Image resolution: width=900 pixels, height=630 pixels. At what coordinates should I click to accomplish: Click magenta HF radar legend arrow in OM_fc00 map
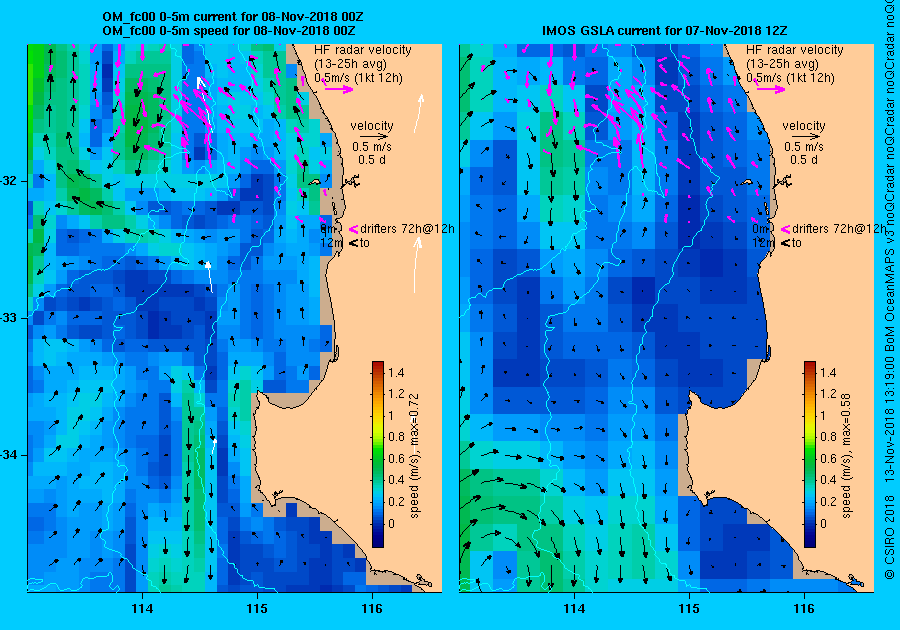click(339, 89)
